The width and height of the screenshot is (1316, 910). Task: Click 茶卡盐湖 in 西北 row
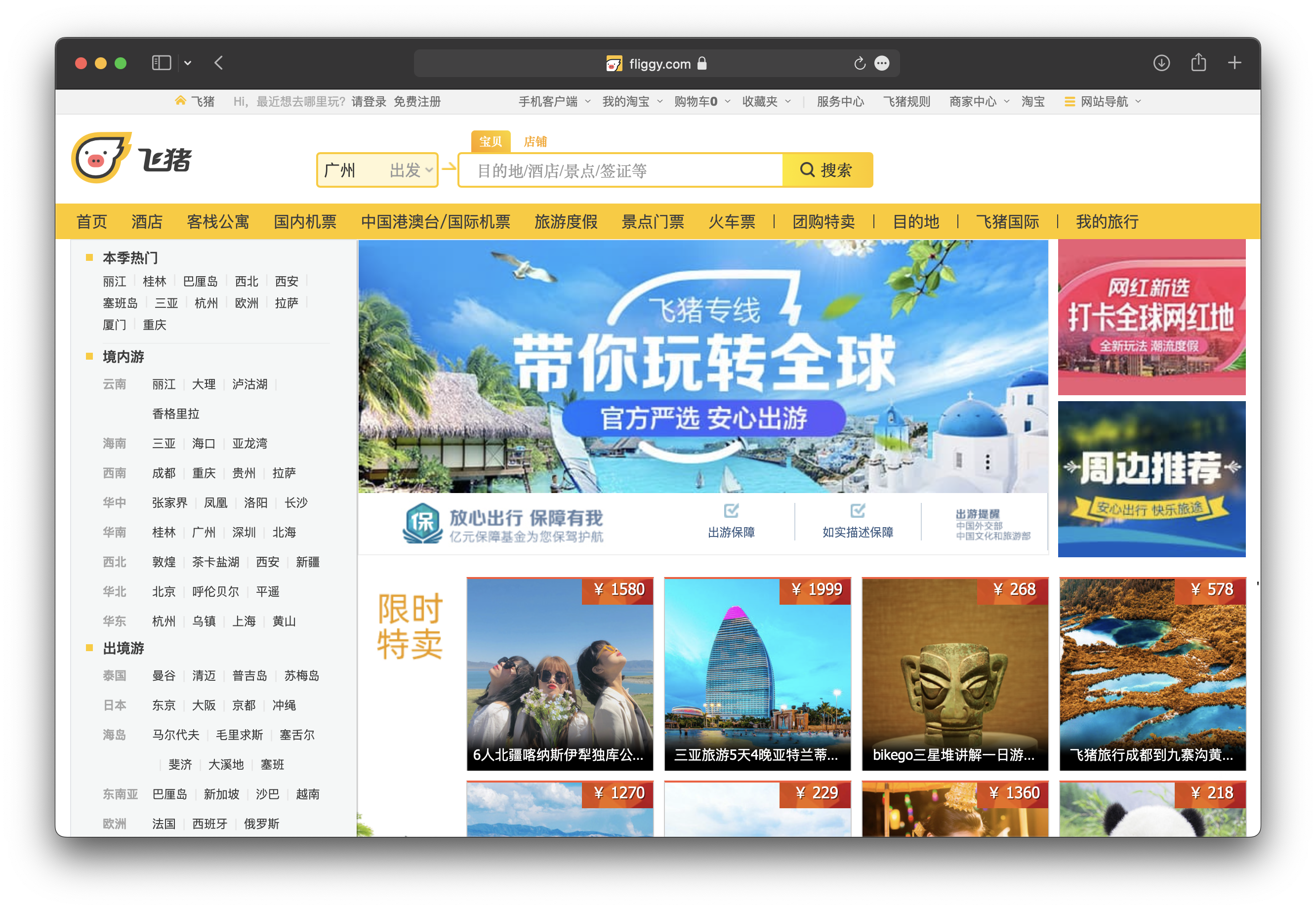click(x=215, y=562)
